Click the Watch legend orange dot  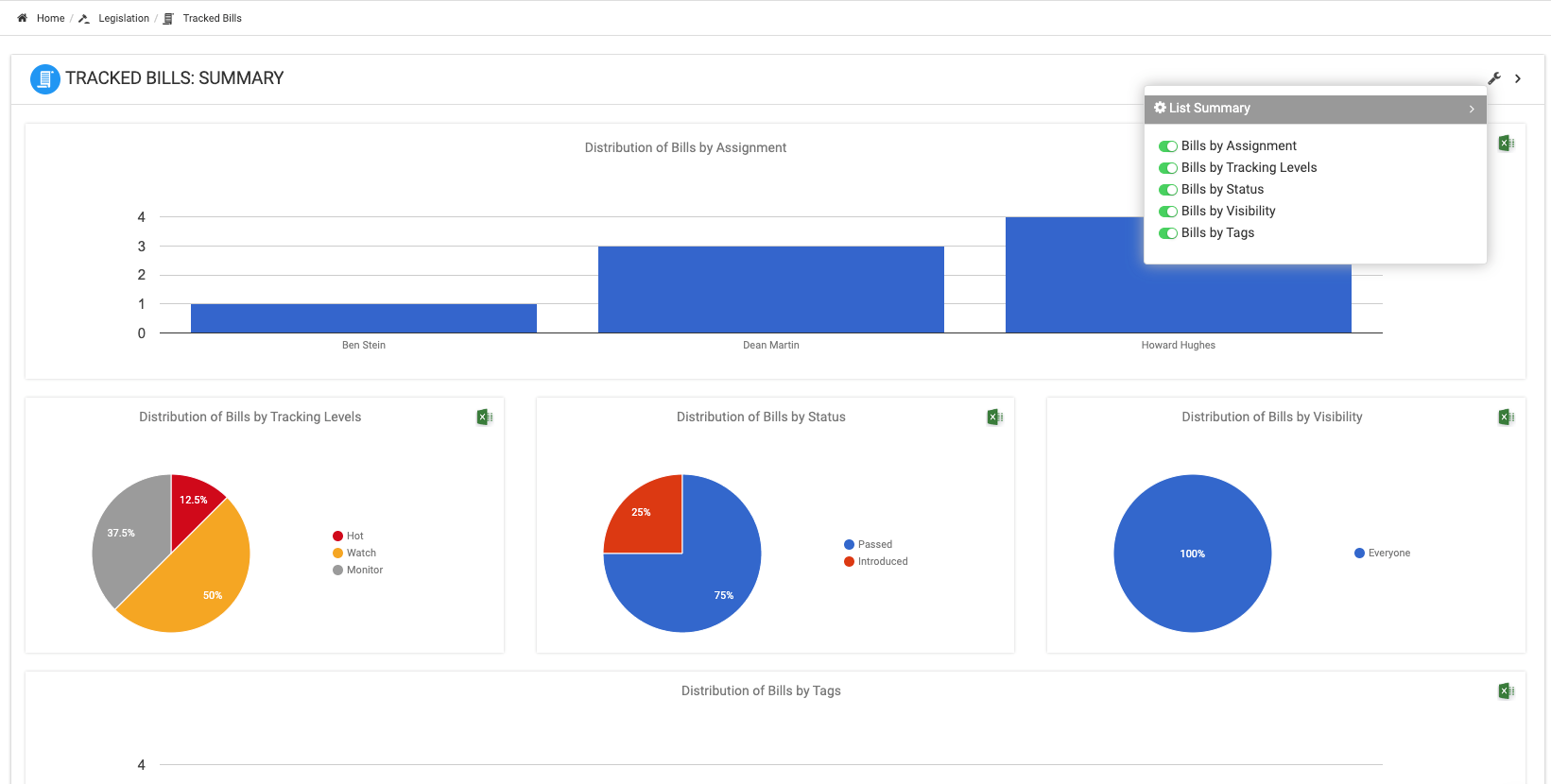[x=337, y=554]
